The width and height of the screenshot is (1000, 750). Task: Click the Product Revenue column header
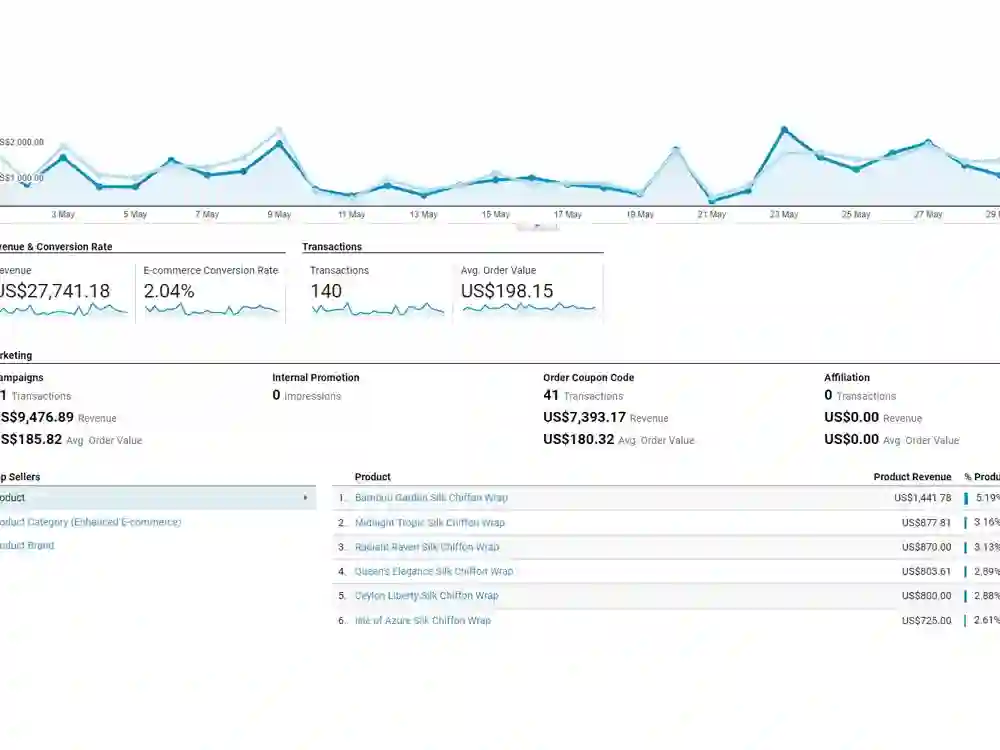[912, 477]
